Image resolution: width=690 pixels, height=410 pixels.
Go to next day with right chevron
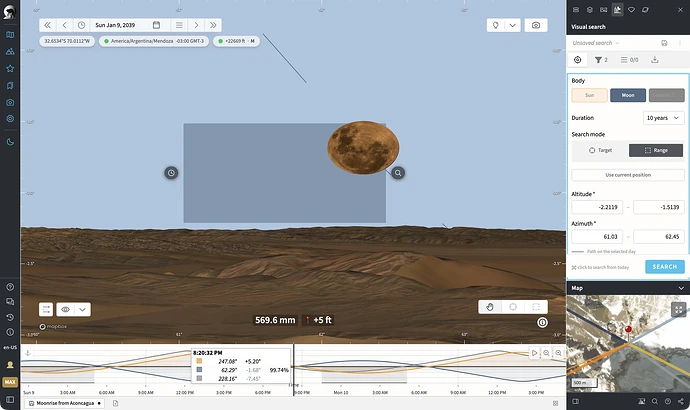tap(196, 25)
